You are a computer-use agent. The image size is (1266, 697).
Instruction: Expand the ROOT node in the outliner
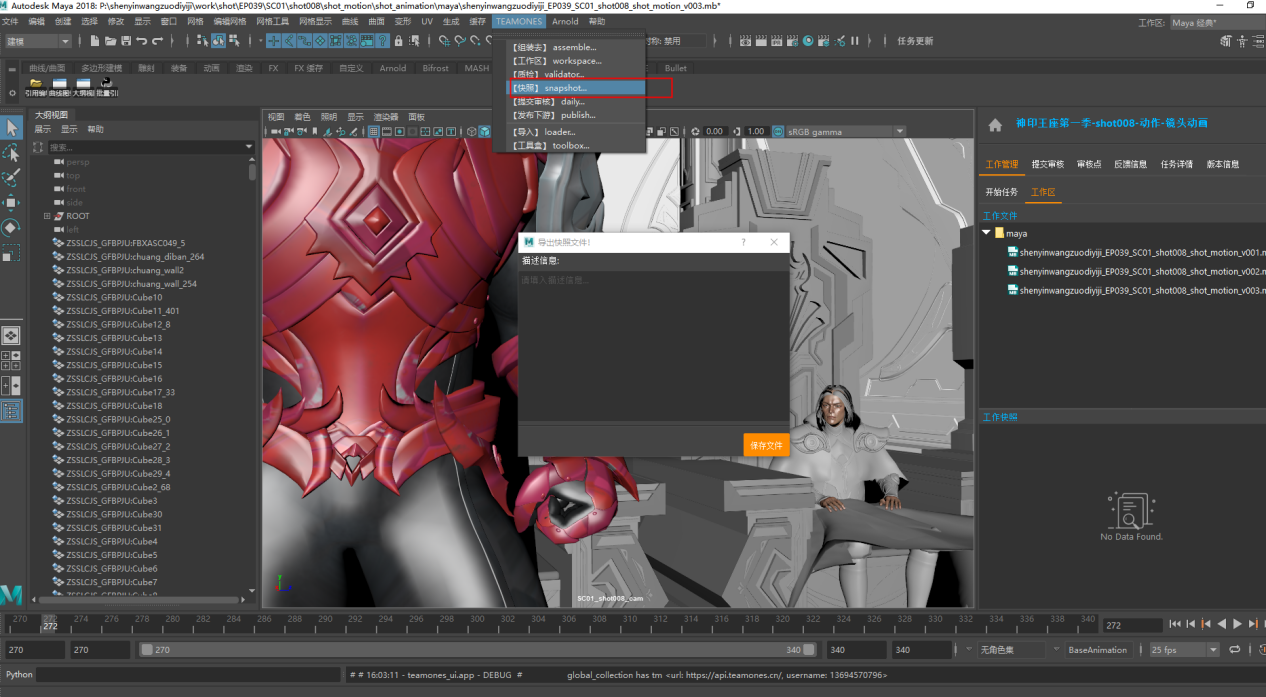[47, 216]
